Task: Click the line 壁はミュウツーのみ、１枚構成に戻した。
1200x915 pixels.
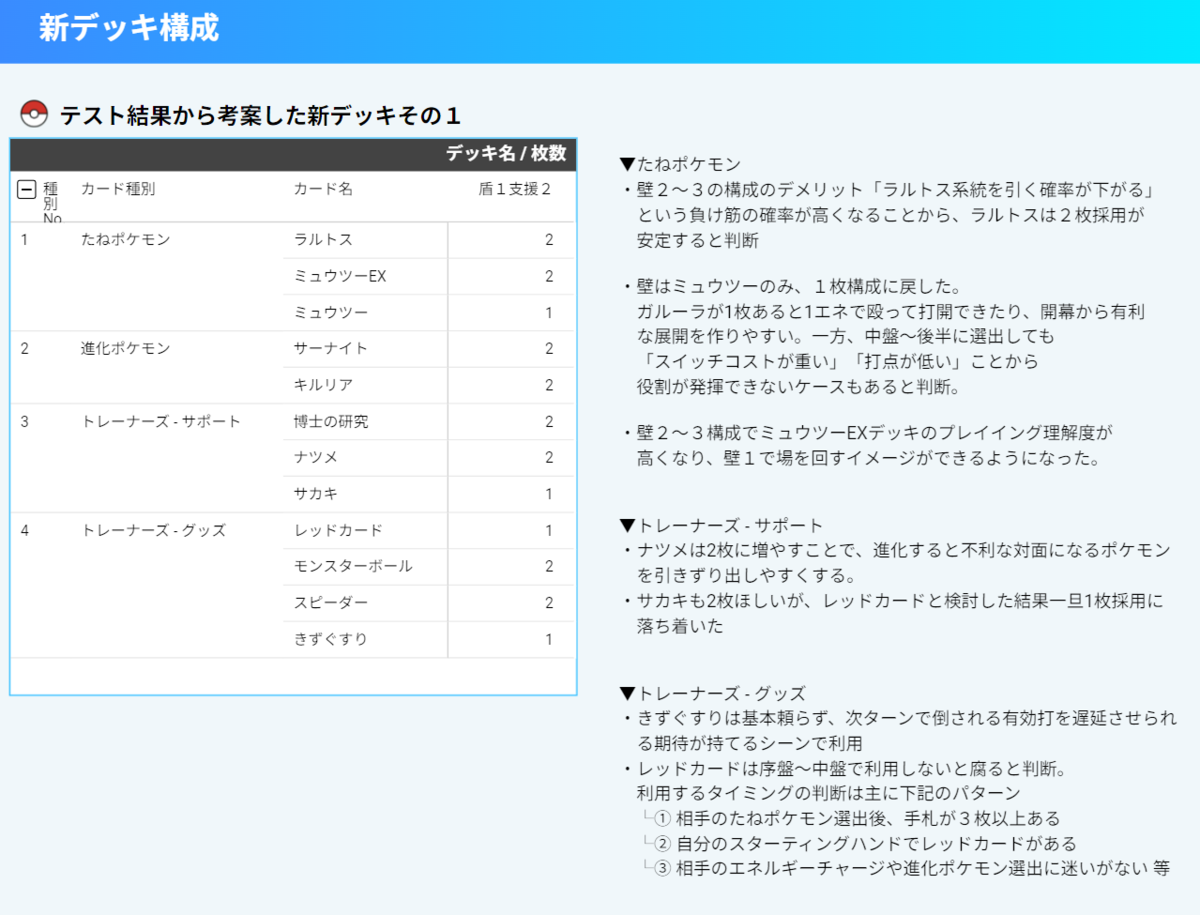Action: pos(799,288)
